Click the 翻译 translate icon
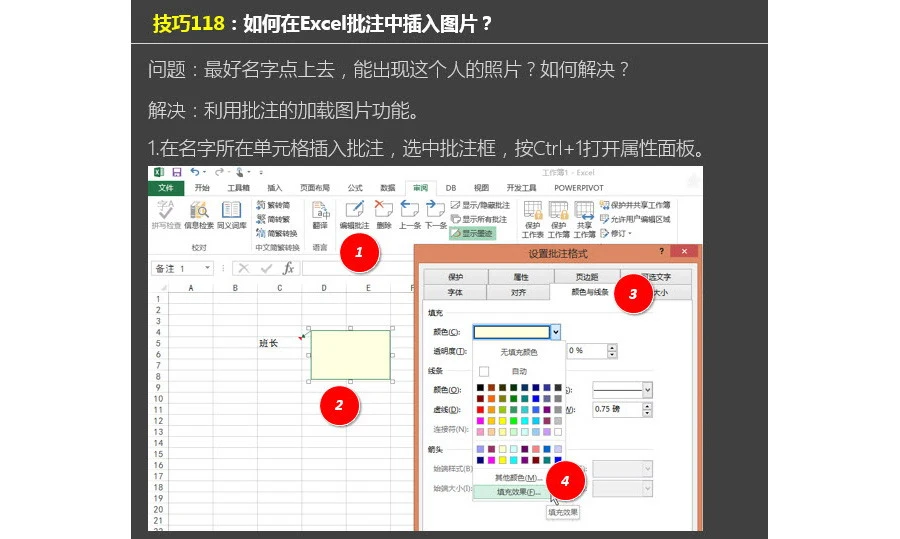This screenshot has width=900, height=539. pyautogui.click(x=320, y=215)
